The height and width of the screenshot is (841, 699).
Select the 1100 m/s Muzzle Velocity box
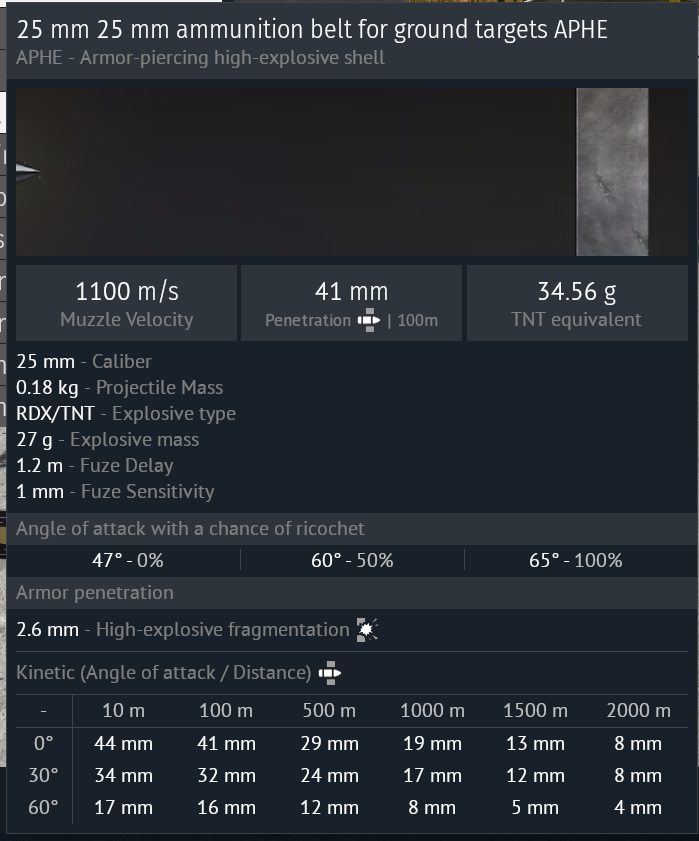pos(126,304)
